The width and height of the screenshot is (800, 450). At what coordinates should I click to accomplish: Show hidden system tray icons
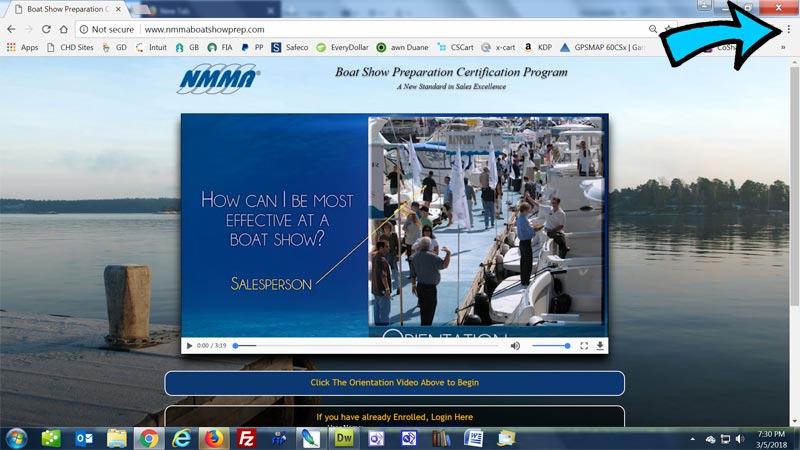692,439
